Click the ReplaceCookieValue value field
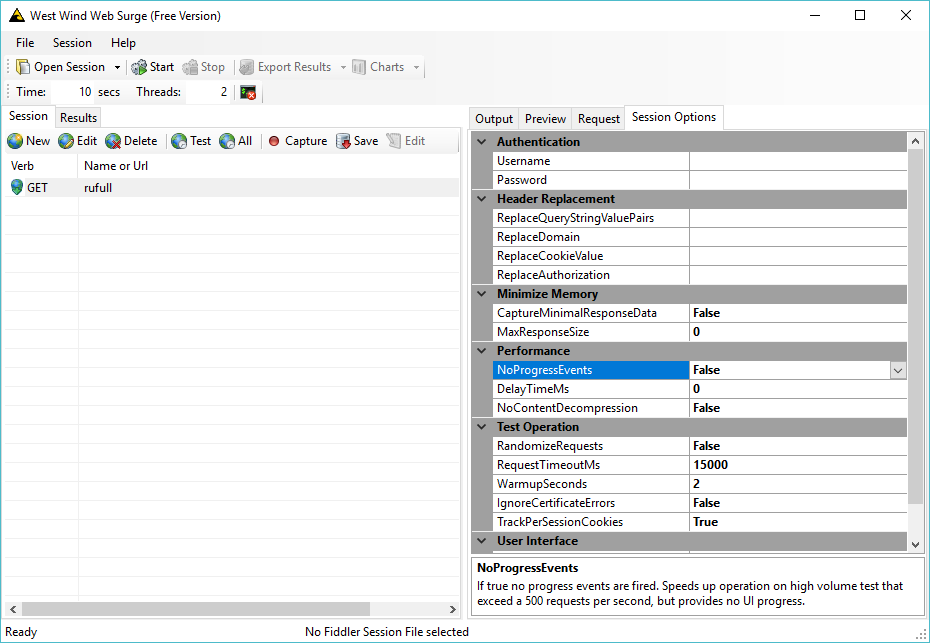Viewport: 930px width, 643px height. [798, 256]
